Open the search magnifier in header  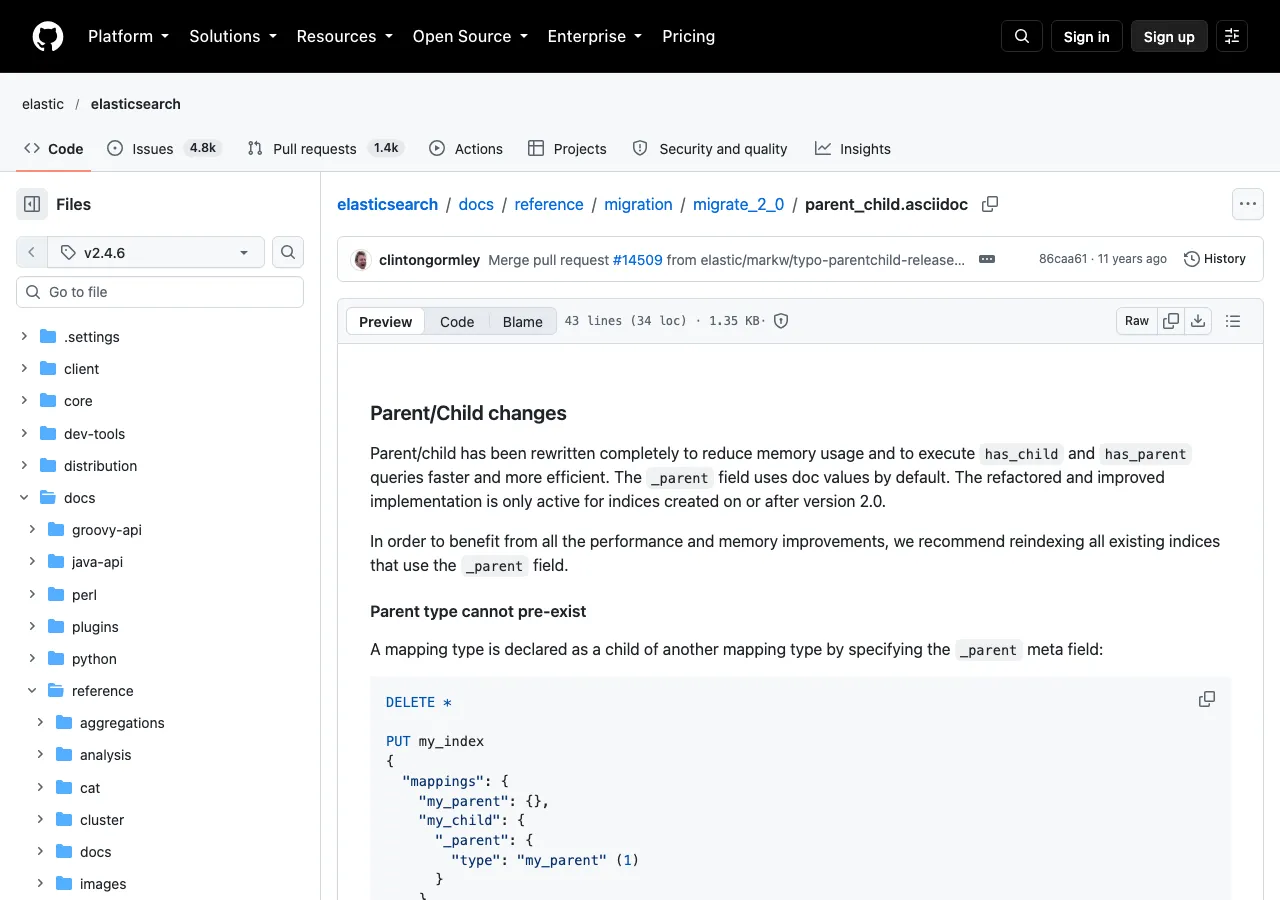[1022, 36]
